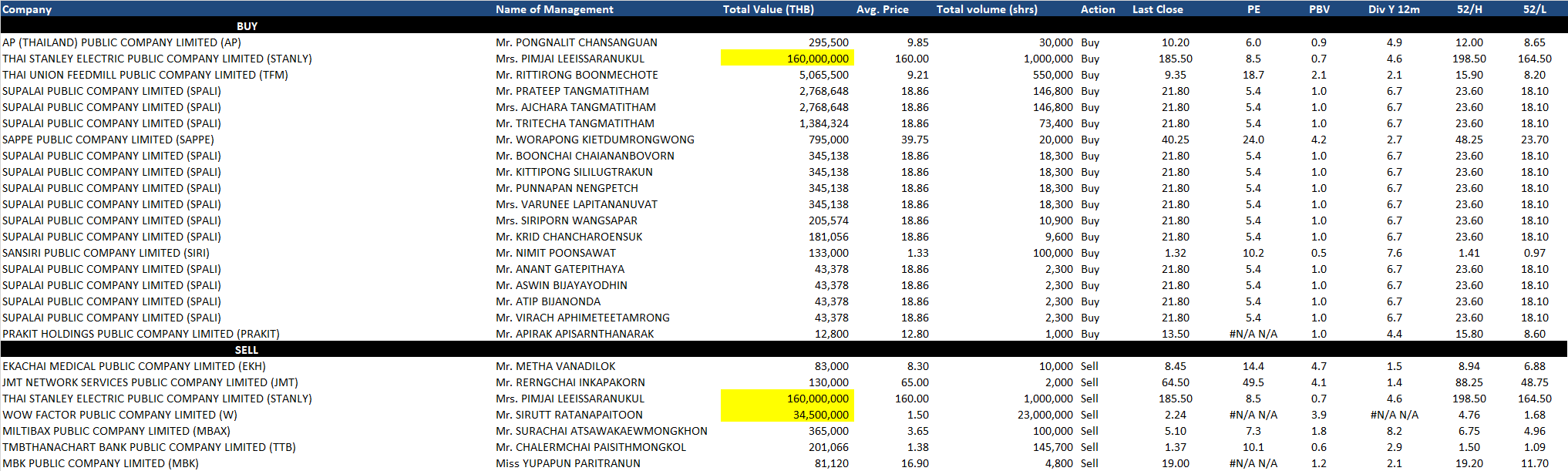Click the AP (THAILAND) company cell
The width and height of the screenshot is (1568, 471).
[x=122, y=42]
